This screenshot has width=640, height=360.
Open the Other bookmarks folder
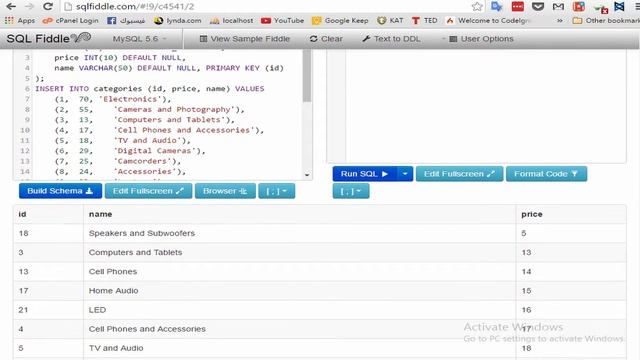pos(606,20)
